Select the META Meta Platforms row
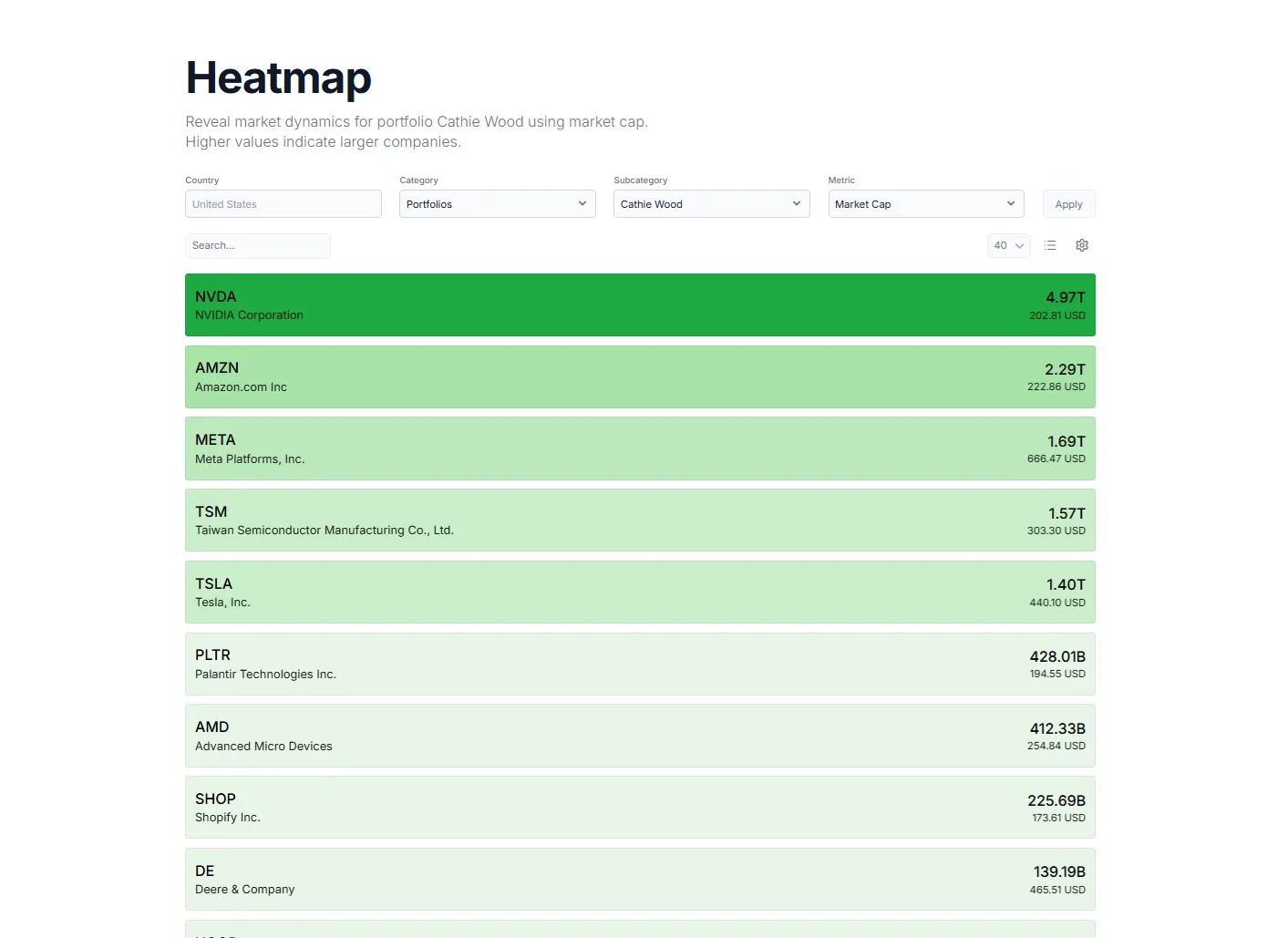The width and height of the screenshot is (1288, 938). point(638,448)
